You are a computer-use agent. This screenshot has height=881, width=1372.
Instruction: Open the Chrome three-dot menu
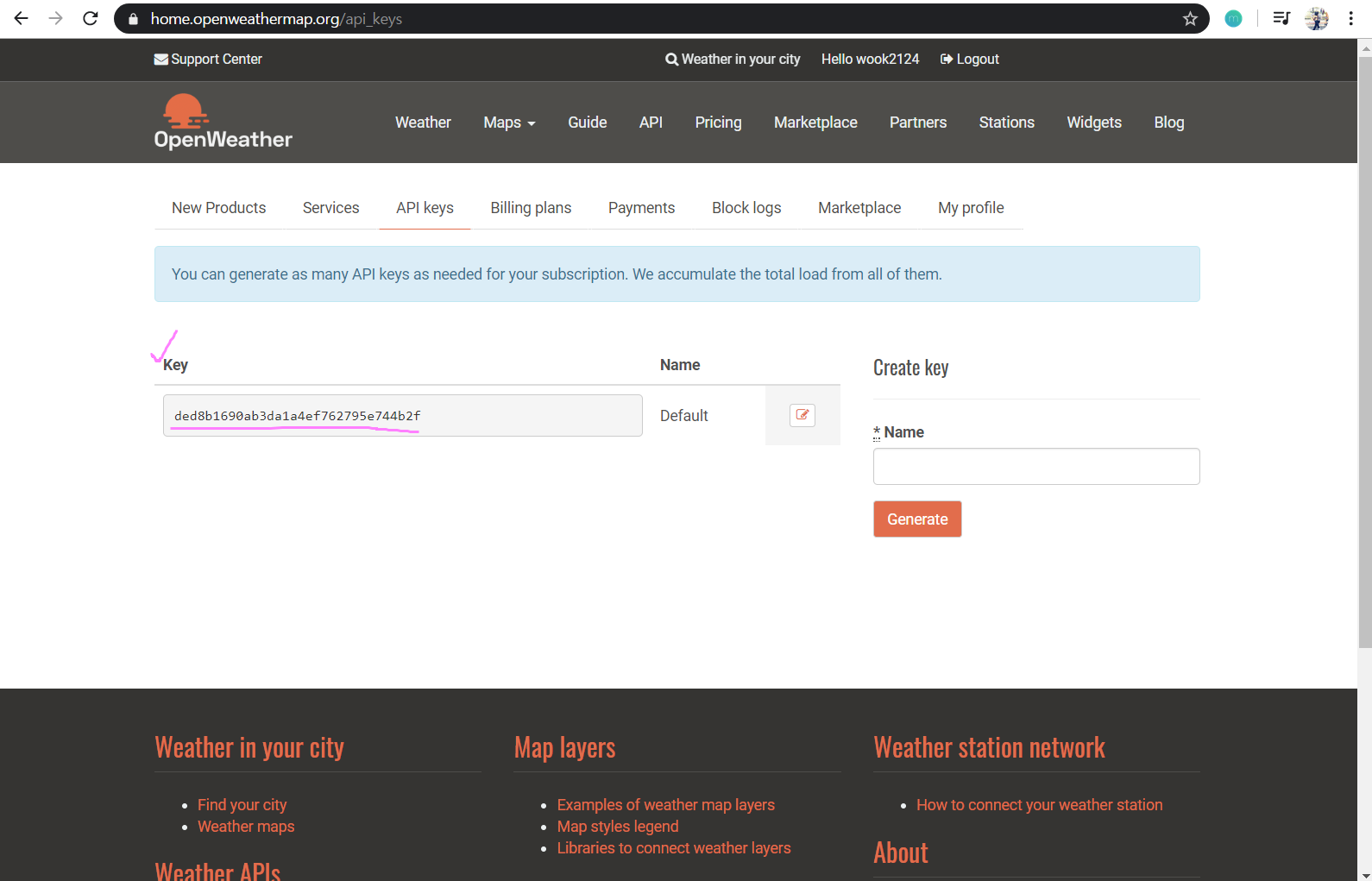[x=1351, y=18]
